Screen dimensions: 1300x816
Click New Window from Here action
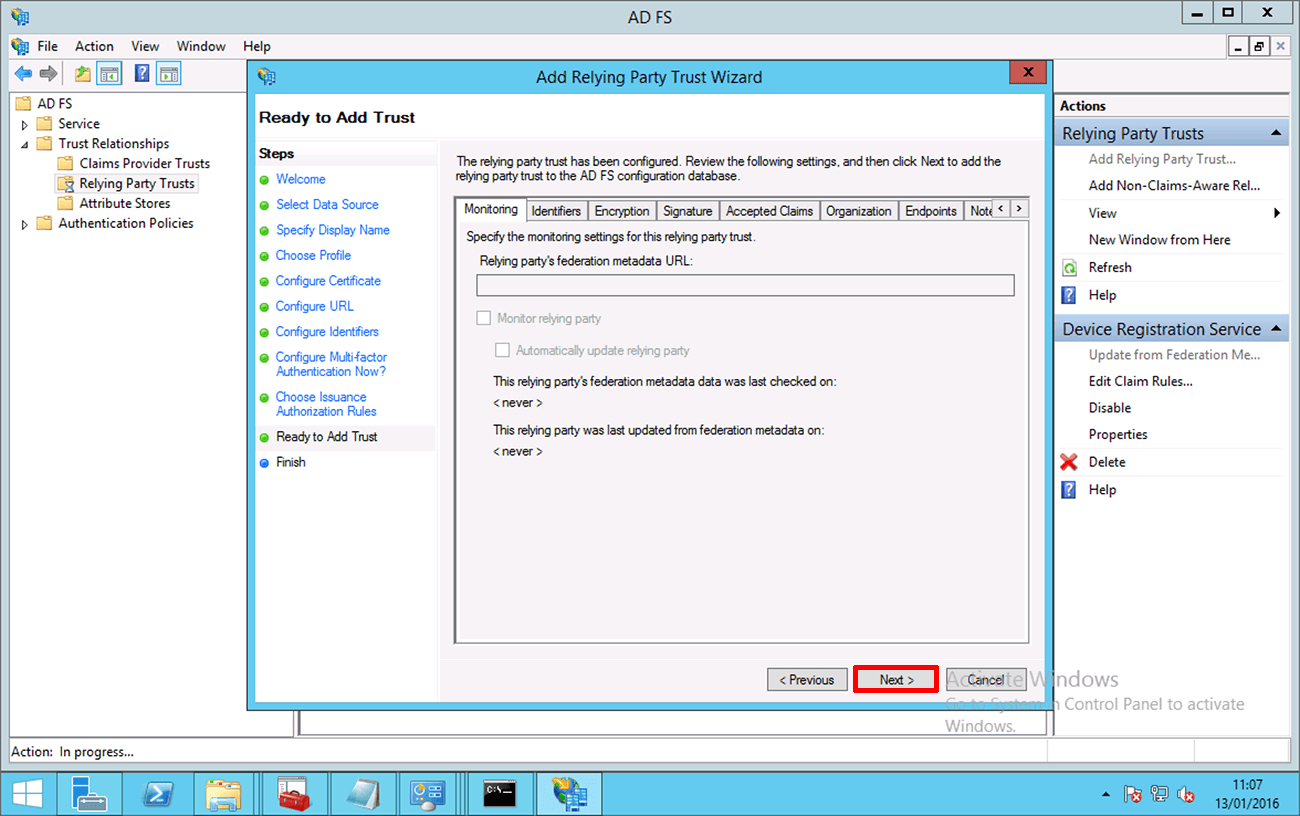[x=1160, y=240]
